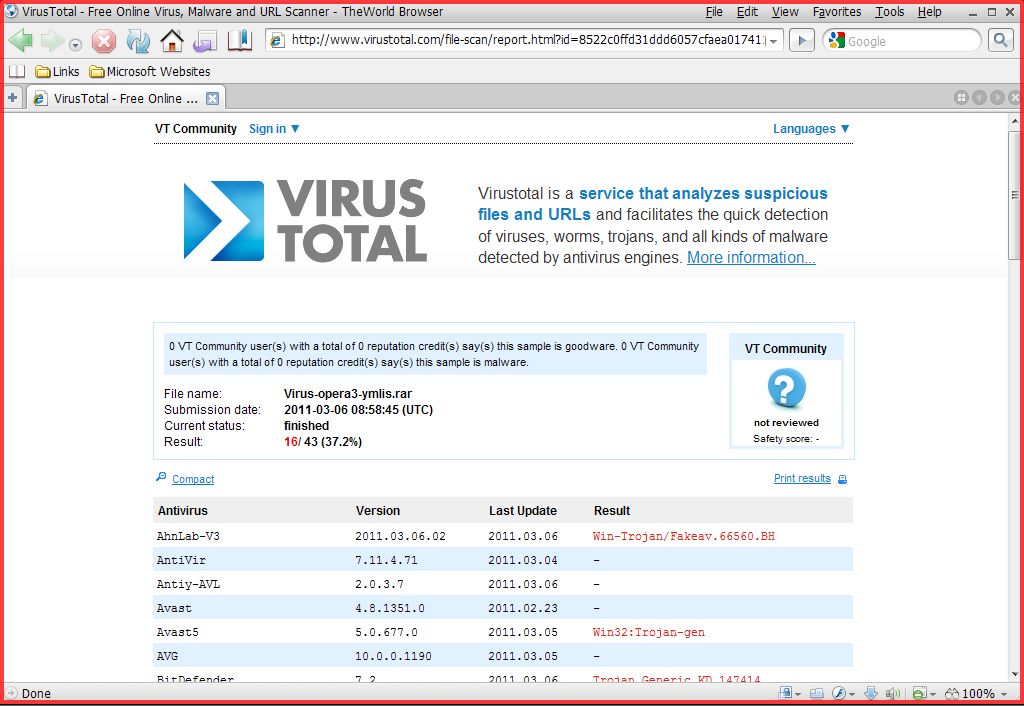Open the Favorites menu
Screen dimensions: 1024x706
pos(837,12)
